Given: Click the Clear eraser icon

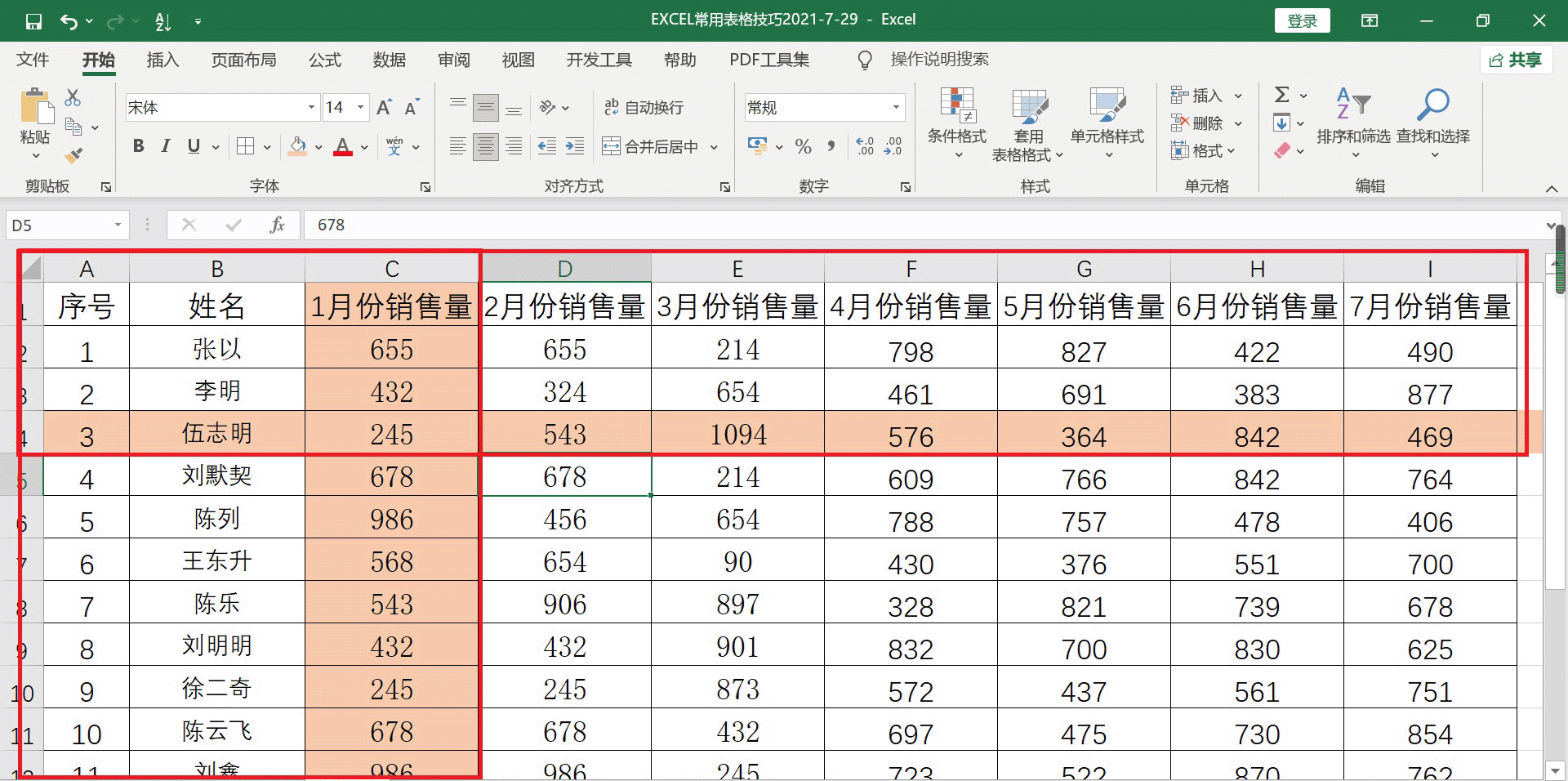Looking at the screenshot, I should click(x=1281, y=150).
